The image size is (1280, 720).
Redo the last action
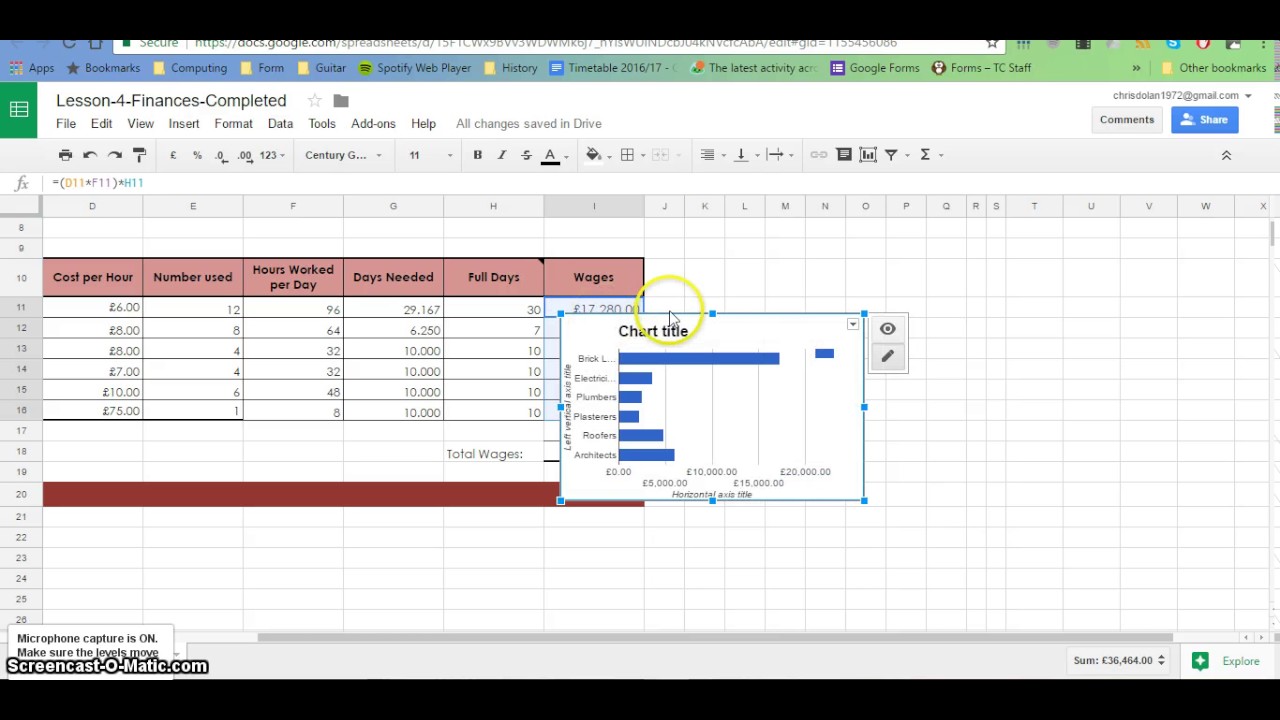[115, 155]
